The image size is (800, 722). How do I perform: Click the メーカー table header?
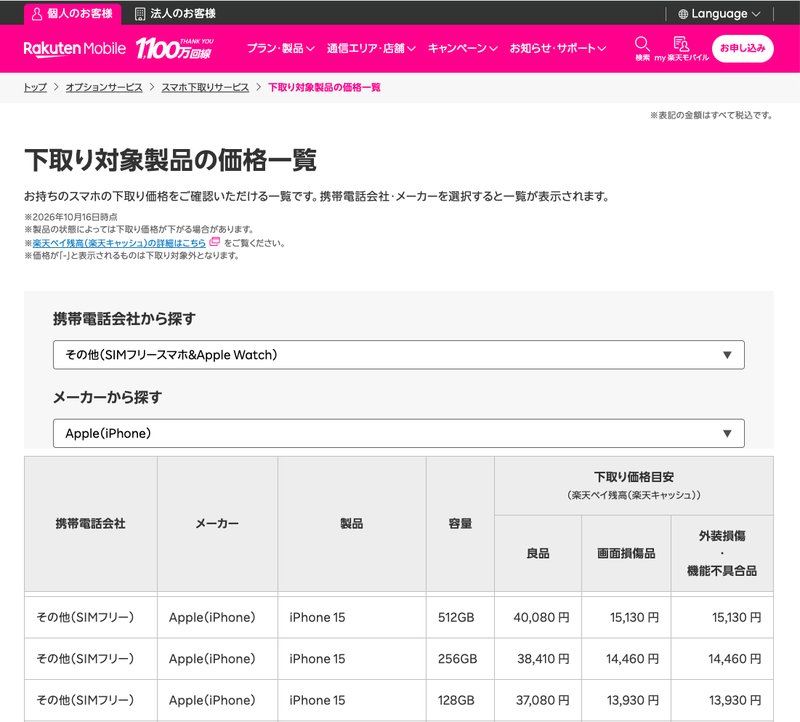[217, 524]
